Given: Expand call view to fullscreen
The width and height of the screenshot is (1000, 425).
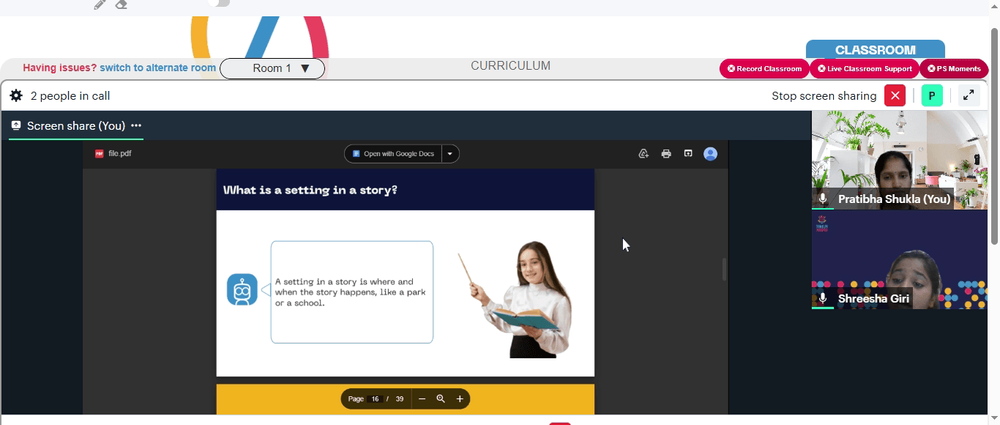Looking at the screenshot, I should pyautogui.click(x=968, y=96).
